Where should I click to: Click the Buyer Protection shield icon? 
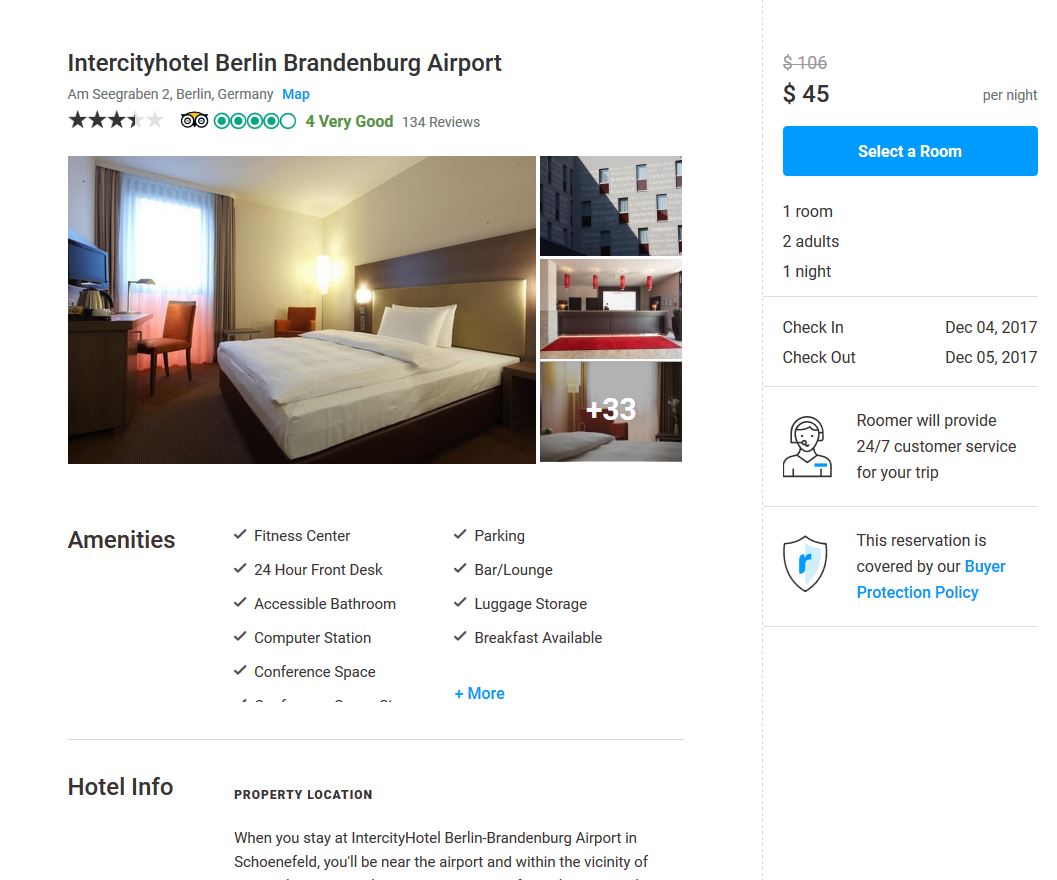805,564
